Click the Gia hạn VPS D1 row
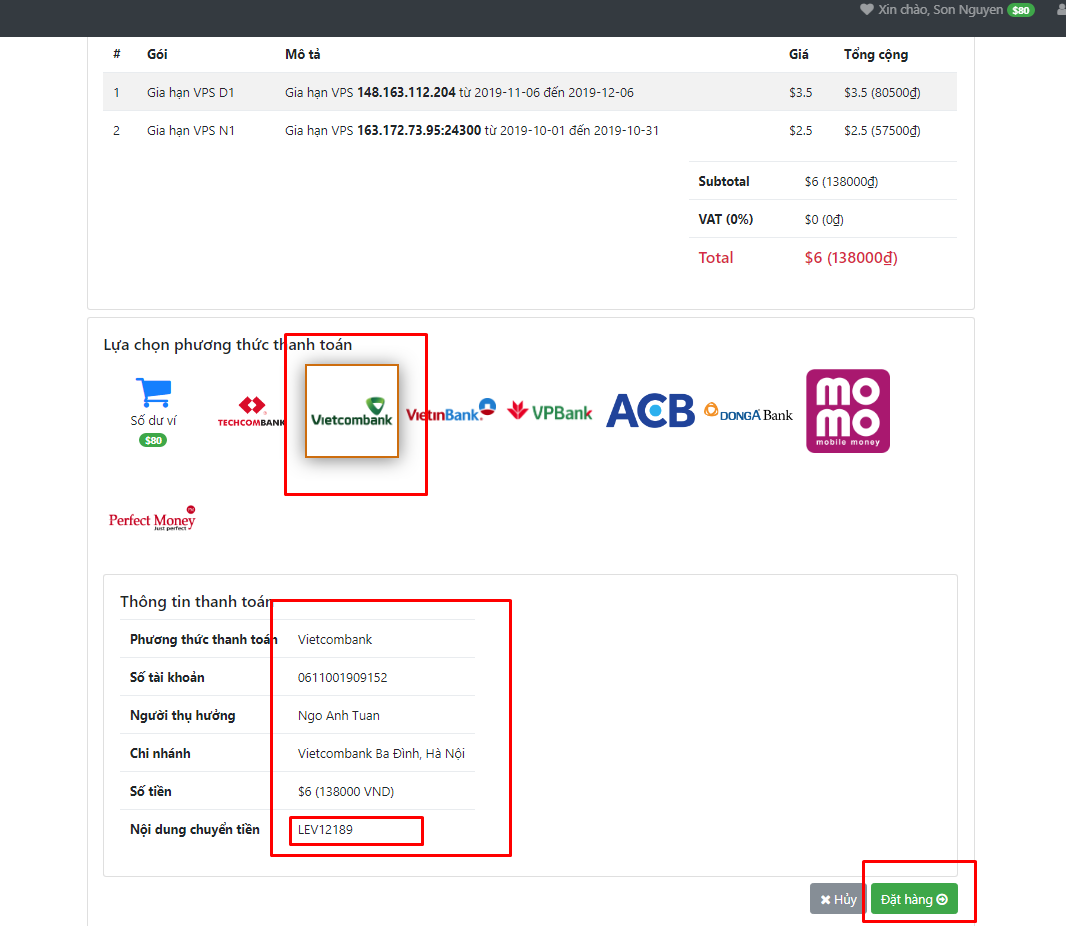 point(190,92)
